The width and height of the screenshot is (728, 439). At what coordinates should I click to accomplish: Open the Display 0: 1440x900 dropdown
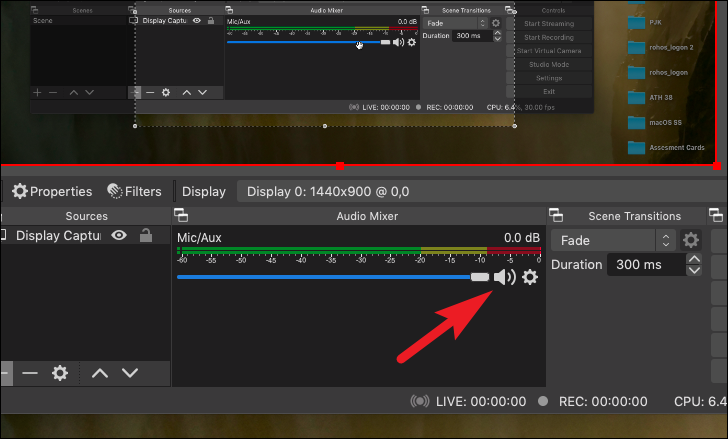click(x=482, y=192)
